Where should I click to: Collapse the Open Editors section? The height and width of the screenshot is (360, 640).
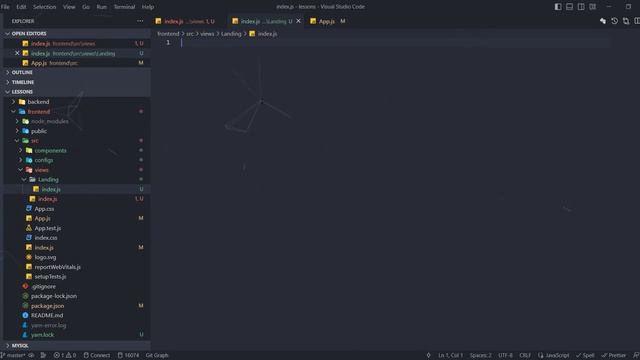click(77, 33)
